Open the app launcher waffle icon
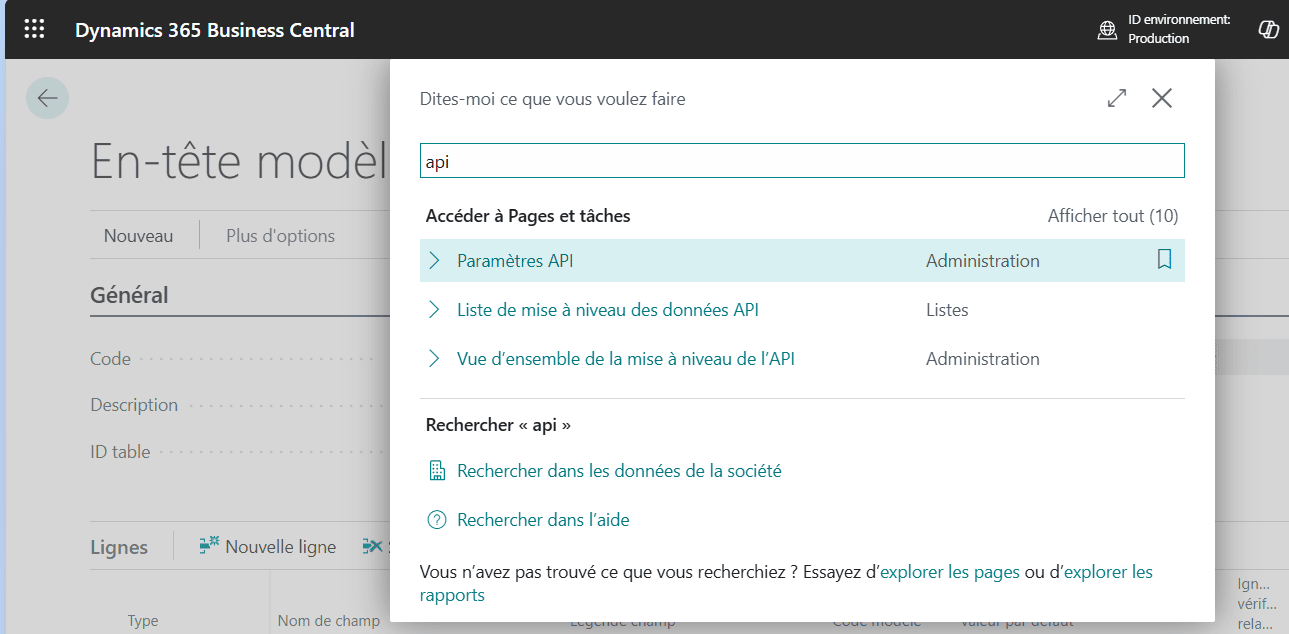This screenshot has width=1289, height=634. (34, 29)
